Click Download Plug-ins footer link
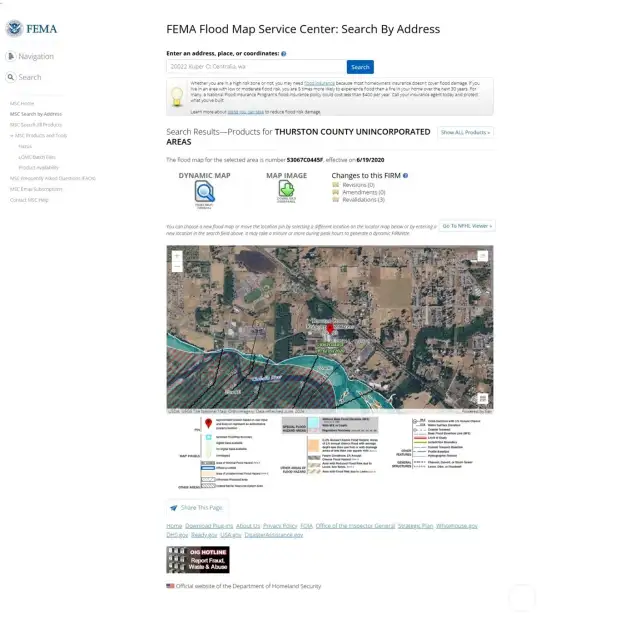Viewport: 640px width, 618px height. coord(209,526)
